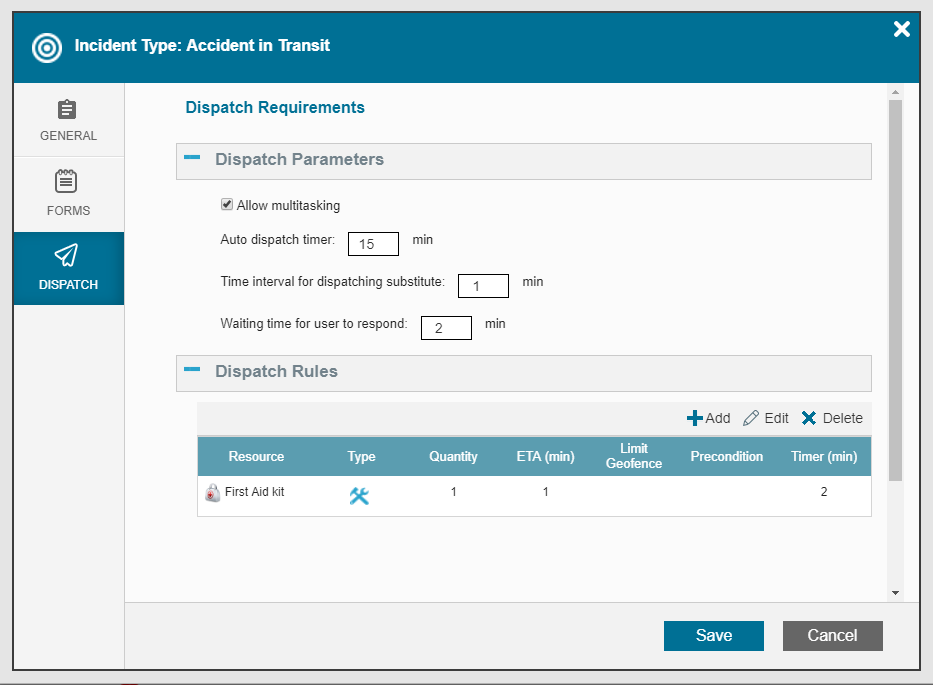Click the Dispatch paper plane icon
Viewport: 933px width, 685px height.
tap(66, 255)
